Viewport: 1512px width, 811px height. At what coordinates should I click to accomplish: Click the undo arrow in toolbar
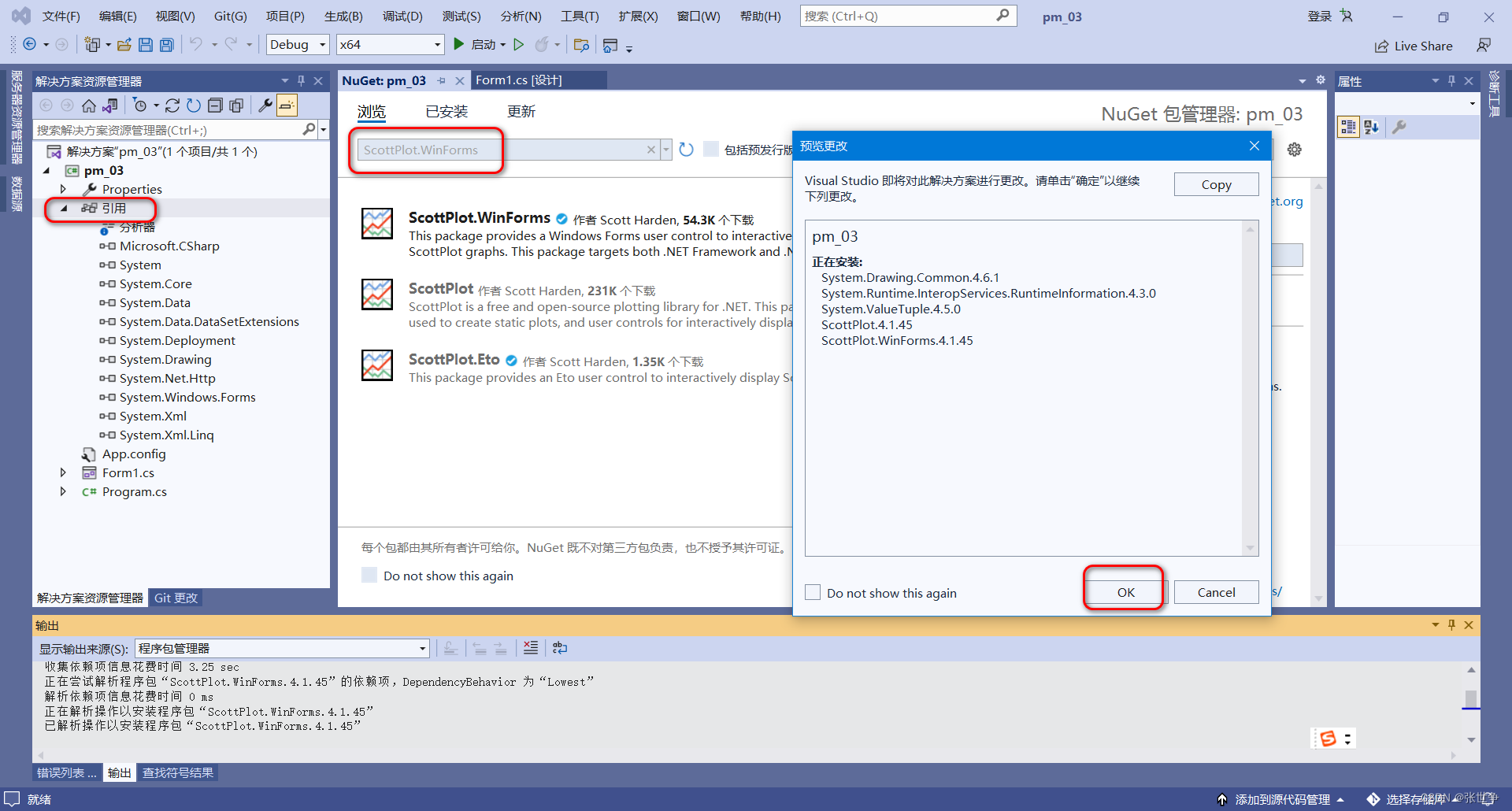point(196,45)
